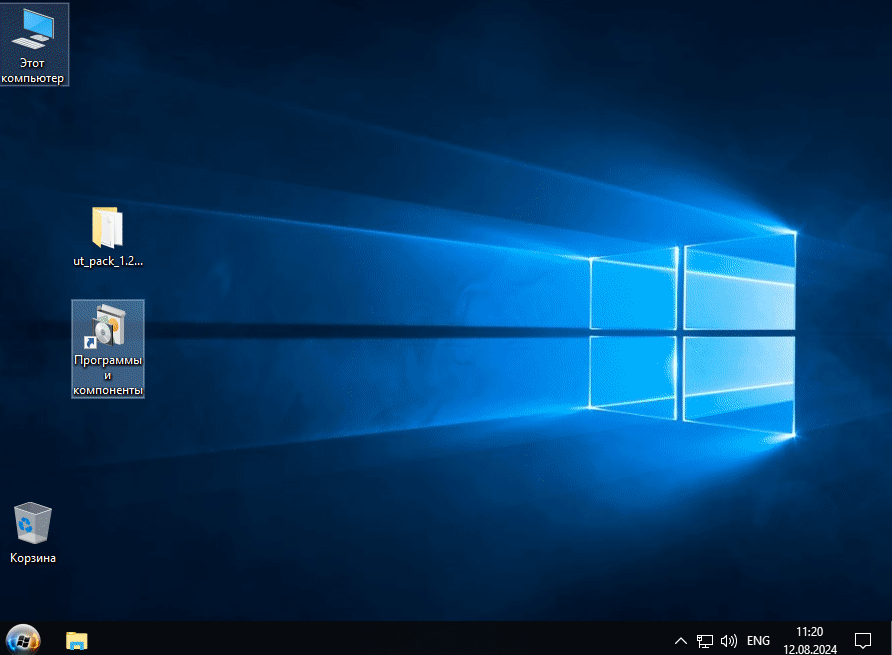Screen dimensions: 892x655
Task: Open the ENG input language switcher
Action: [759, 640]
